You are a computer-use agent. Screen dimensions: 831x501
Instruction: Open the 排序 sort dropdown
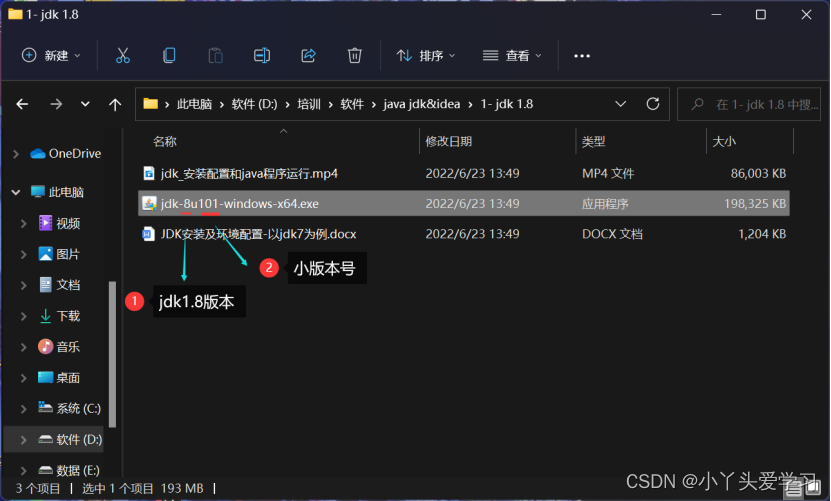pyautogui.click(x=426, y=56)
